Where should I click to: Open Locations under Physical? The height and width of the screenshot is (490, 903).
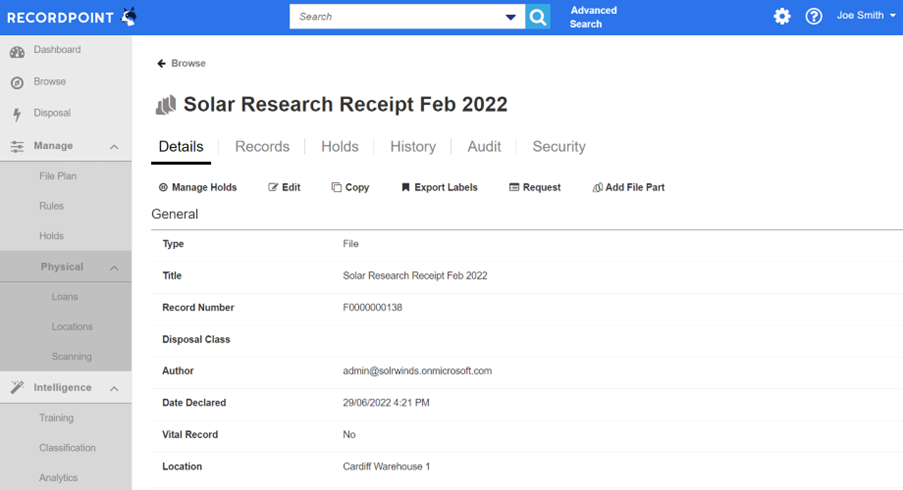[x=72, y=327]
